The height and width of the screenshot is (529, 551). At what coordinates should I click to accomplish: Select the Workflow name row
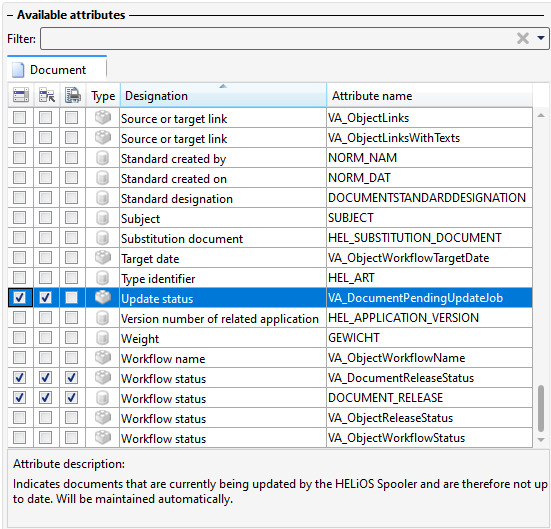coord(270,358)
